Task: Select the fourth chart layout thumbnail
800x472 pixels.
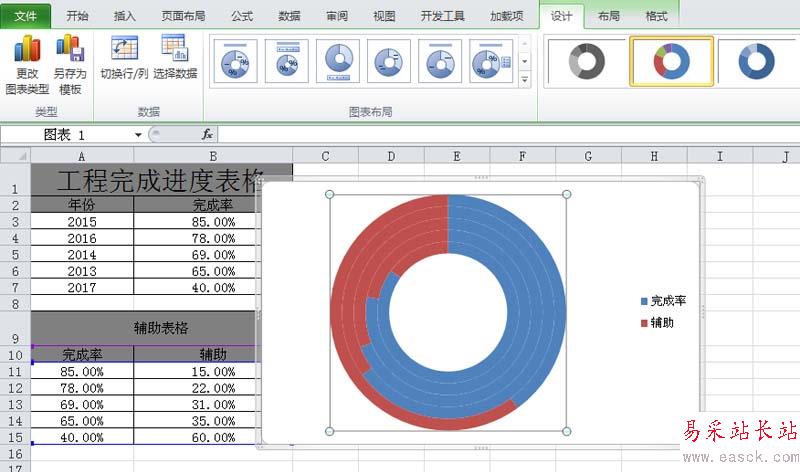Action: [389, 61]
